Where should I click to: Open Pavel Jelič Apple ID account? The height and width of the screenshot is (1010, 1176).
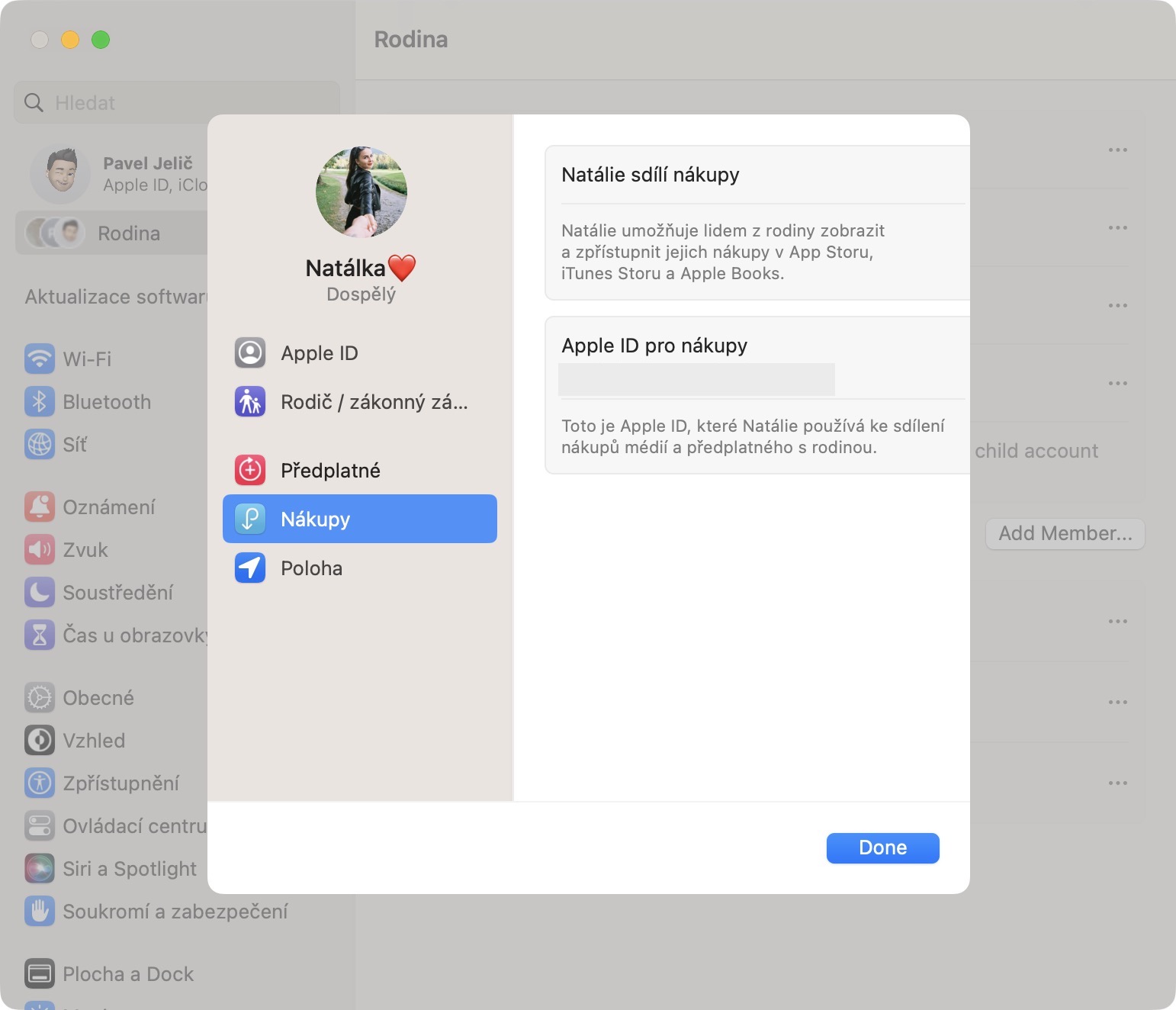click(118, 174)
